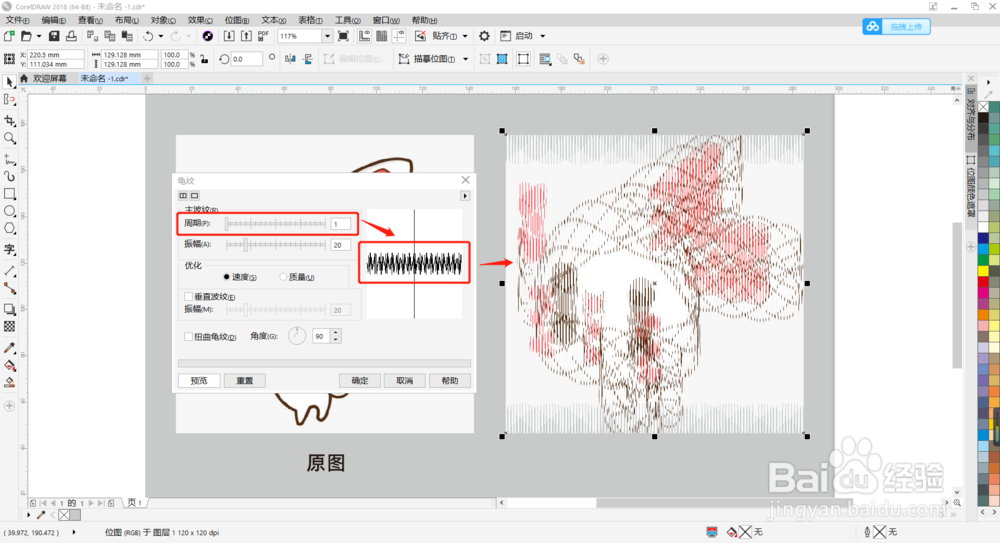
Task: Click the 周期 value input field
Action: [x=341, y=224]
